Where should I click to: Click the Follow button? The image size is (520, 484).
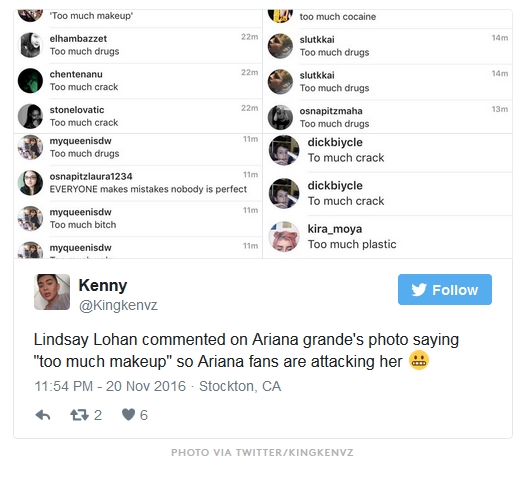tap(445, 289)
